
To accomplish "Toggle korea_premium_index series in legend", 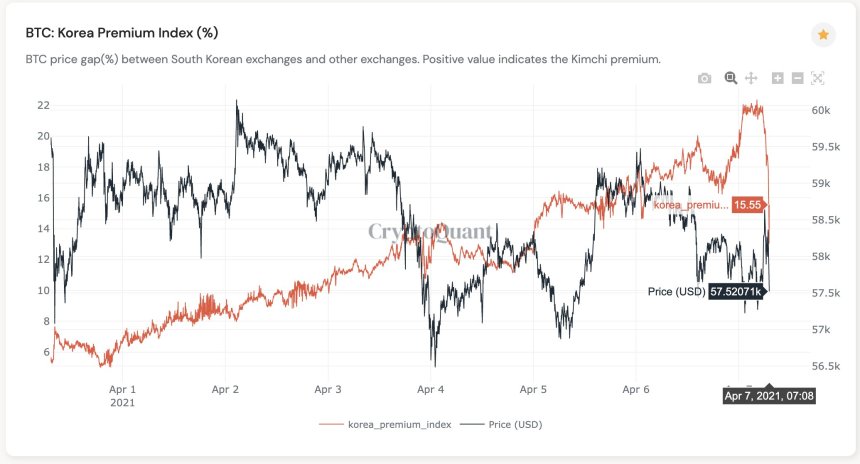I will click(399, 424).
